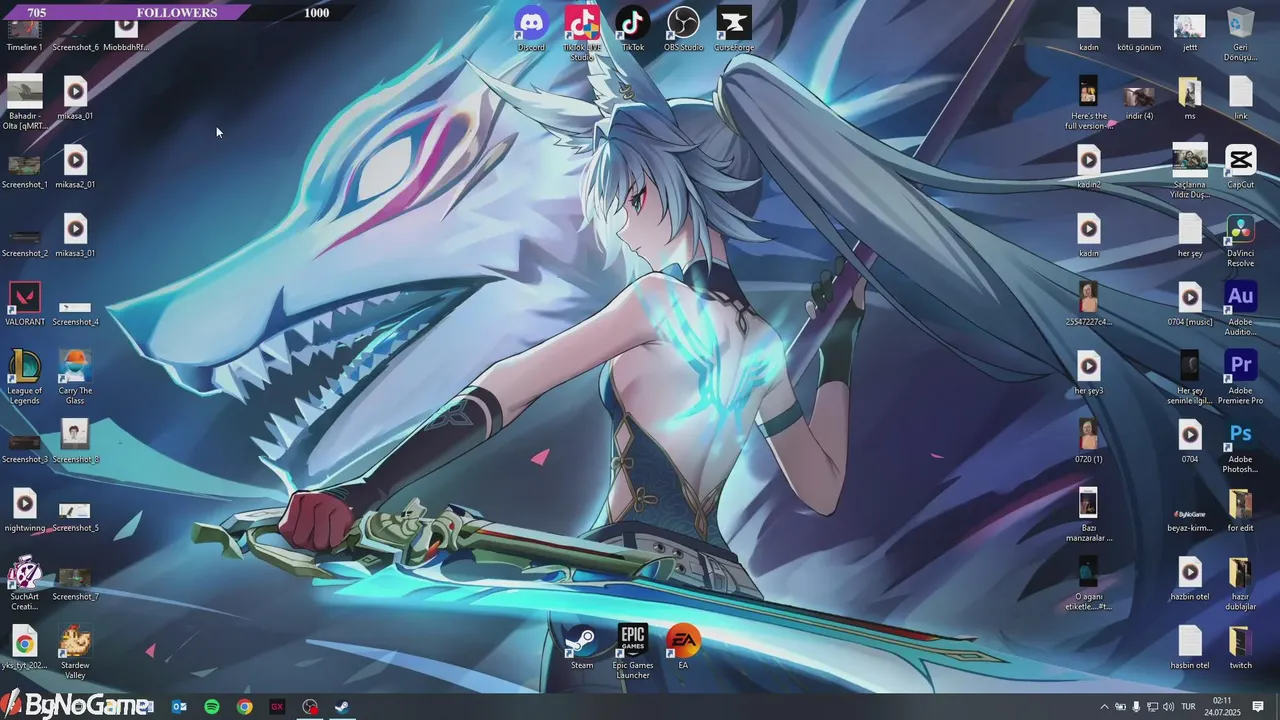Select the kadın2 media file

[x=1089, y=167]
